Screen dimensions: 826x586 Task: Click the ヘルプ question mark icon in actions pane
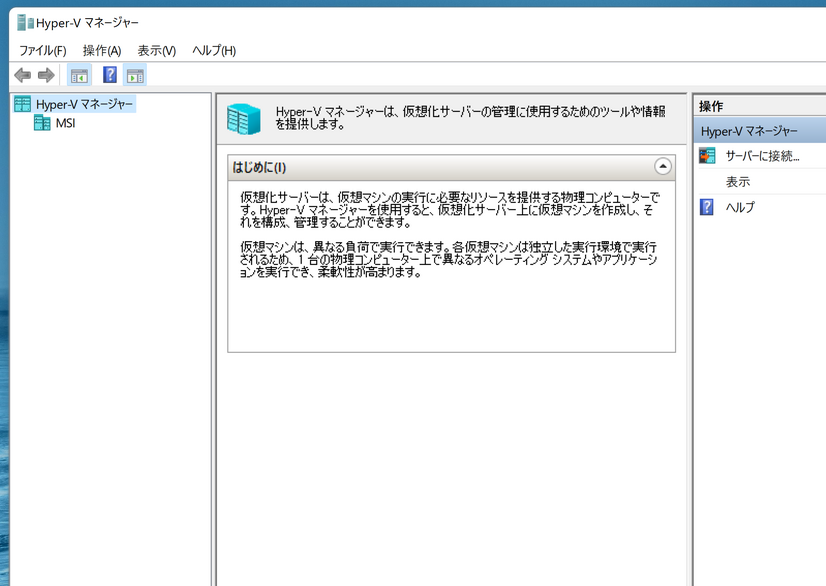pos(706,207)
